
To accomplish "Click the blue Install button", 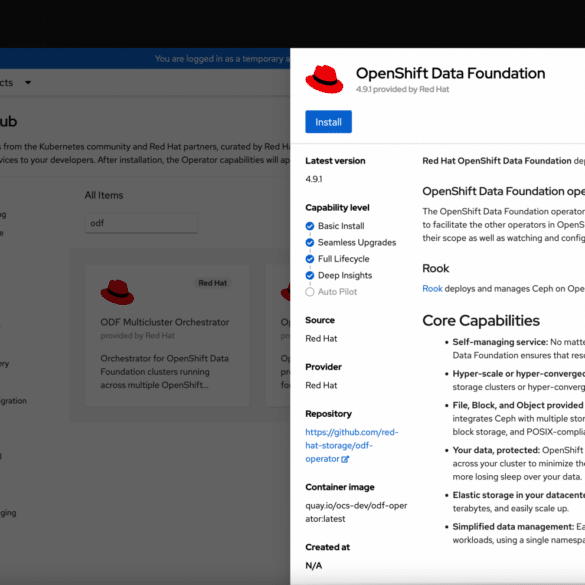I will pos(328,122).
